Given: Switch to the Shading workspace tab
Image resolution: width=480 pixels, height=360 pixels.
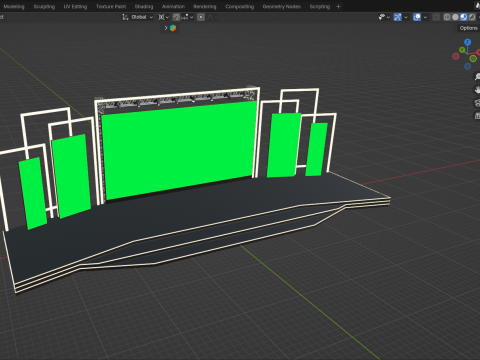Looking at the screenshot, I should click(144, 7).
